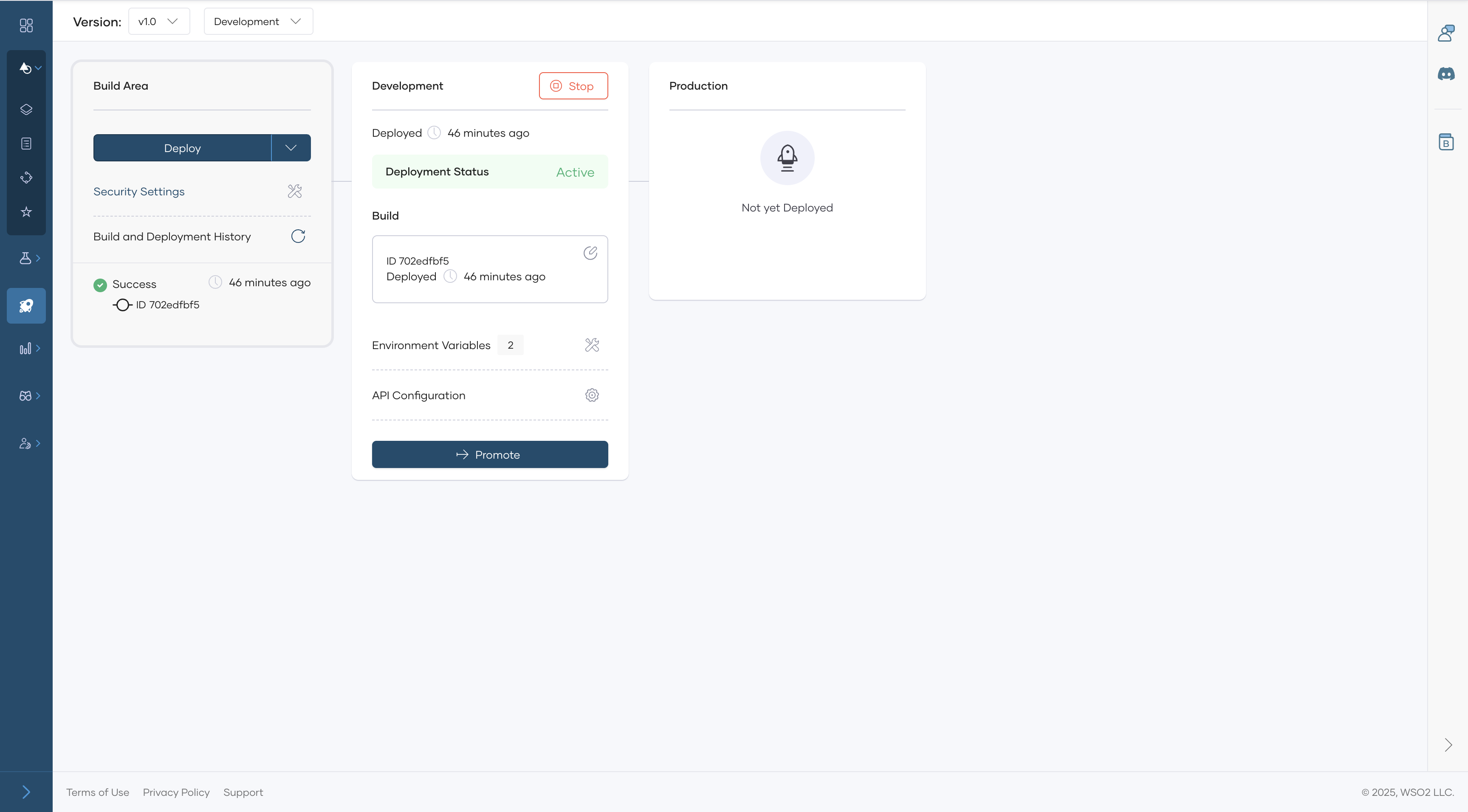Image resolution: width=1468 pixels, height=812 pixels.
Task: Open the component documentation icon
Action: click(26, 143)
